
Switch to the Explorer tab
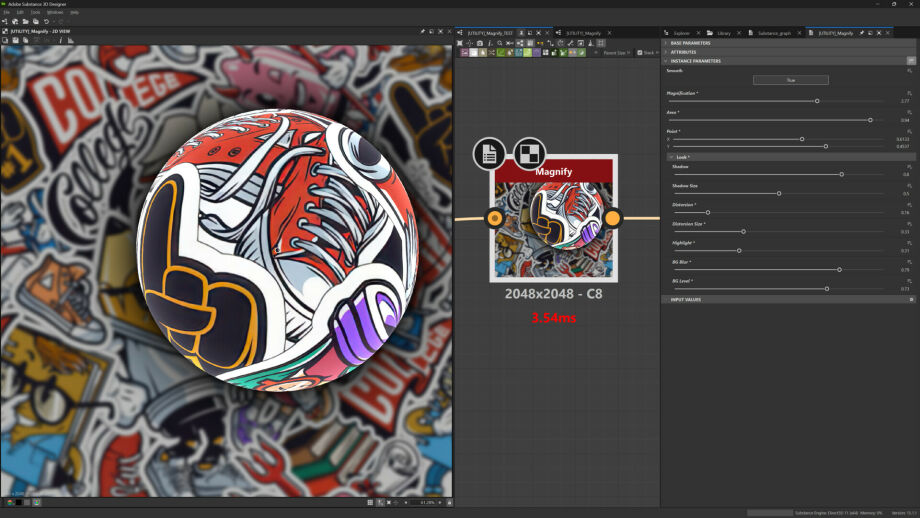tap(682, 33)
